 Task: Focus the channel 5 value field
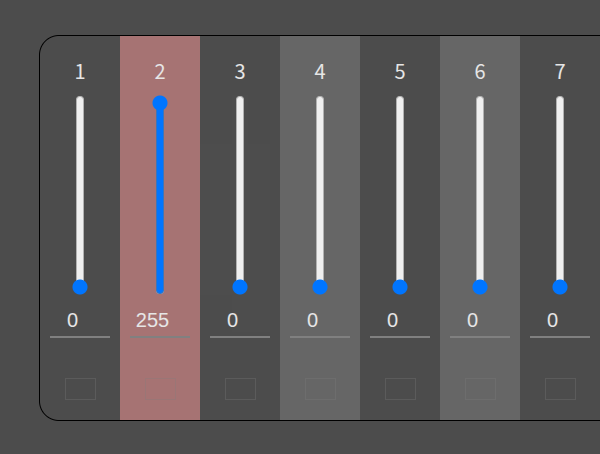pos(400,321)
